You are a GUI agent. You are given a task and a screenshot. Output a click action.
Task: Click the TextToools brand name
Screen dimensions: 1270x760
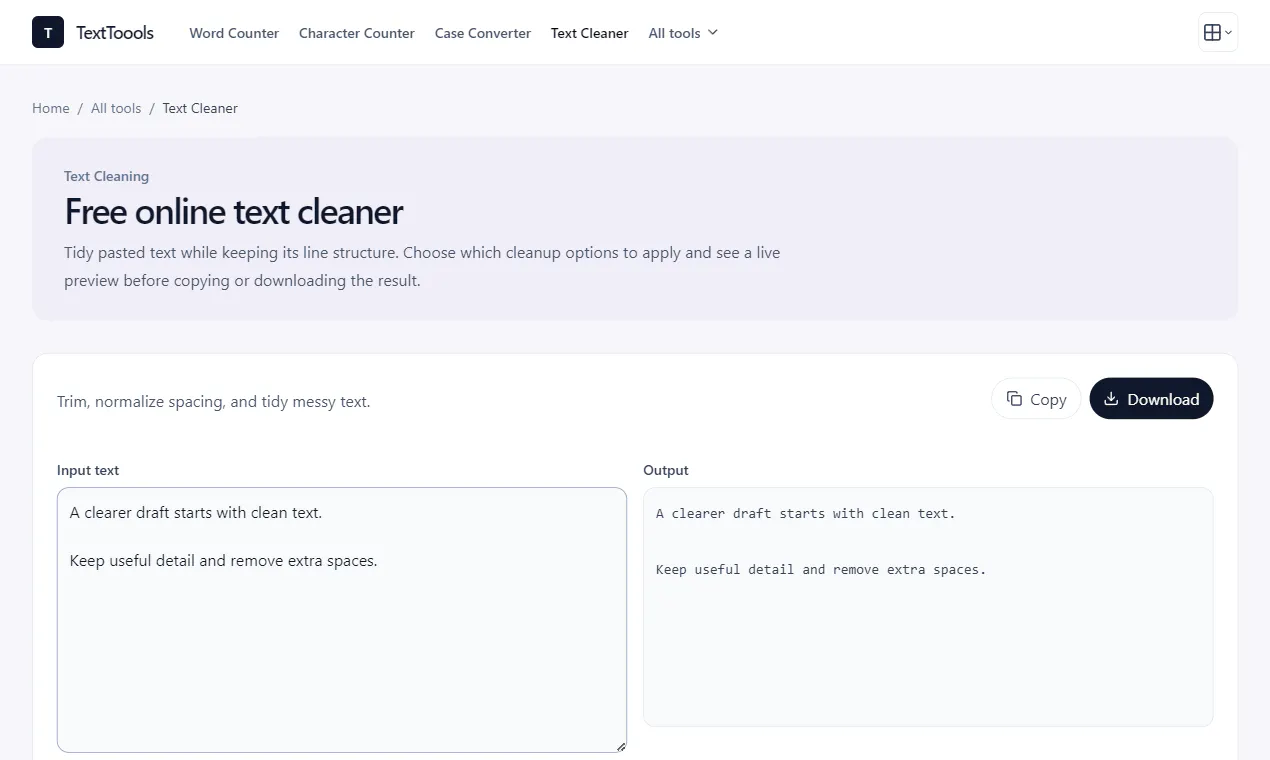[115, 32]
